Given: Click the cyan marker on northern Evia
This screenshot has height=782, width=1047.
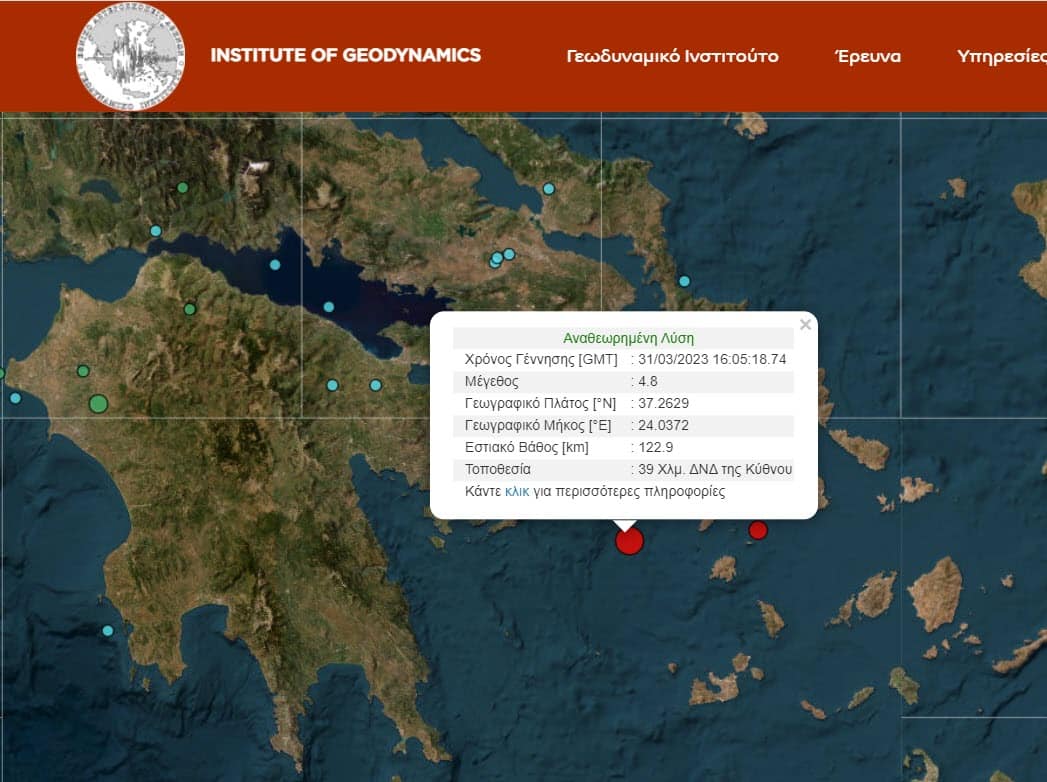Looking at the screenshot, I should pos(549,189).
